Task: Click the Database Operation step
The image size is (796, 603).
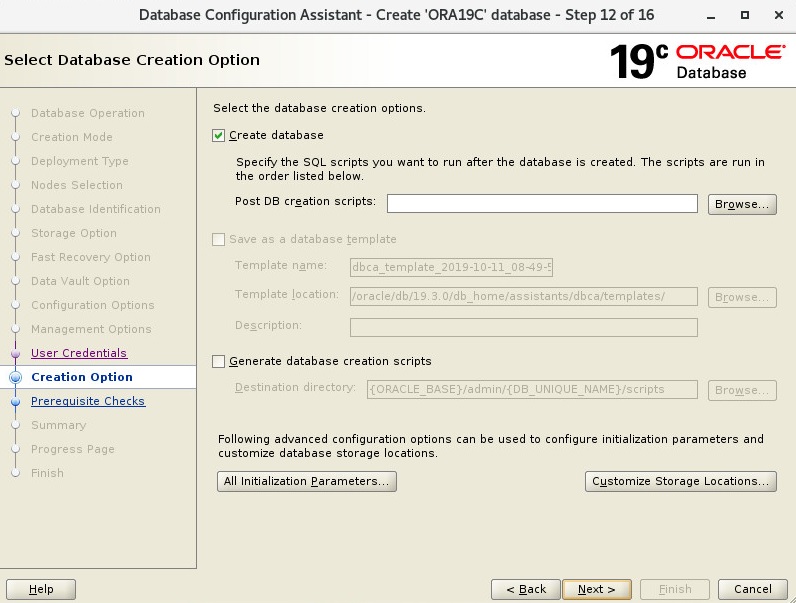Action: (88, 113)
